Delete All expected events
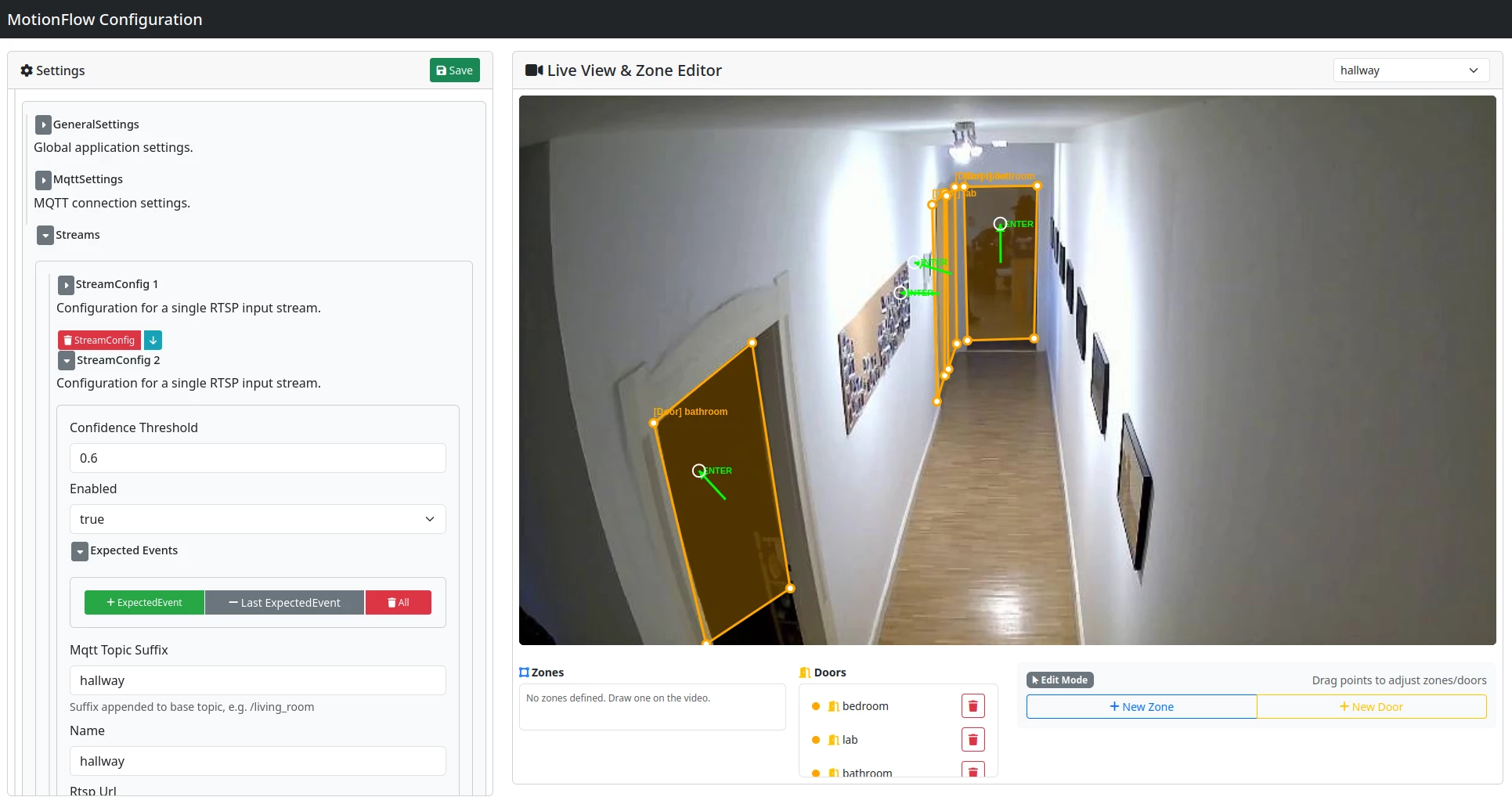1512x797 pixels. pyautogui.click(x=399, y=603)
